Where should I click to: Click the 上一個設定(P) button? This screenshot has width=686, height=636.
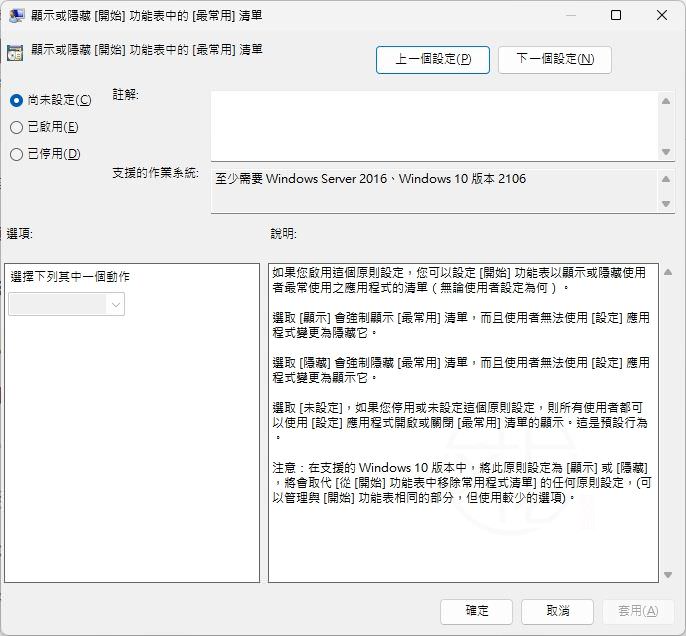point(433,59)
